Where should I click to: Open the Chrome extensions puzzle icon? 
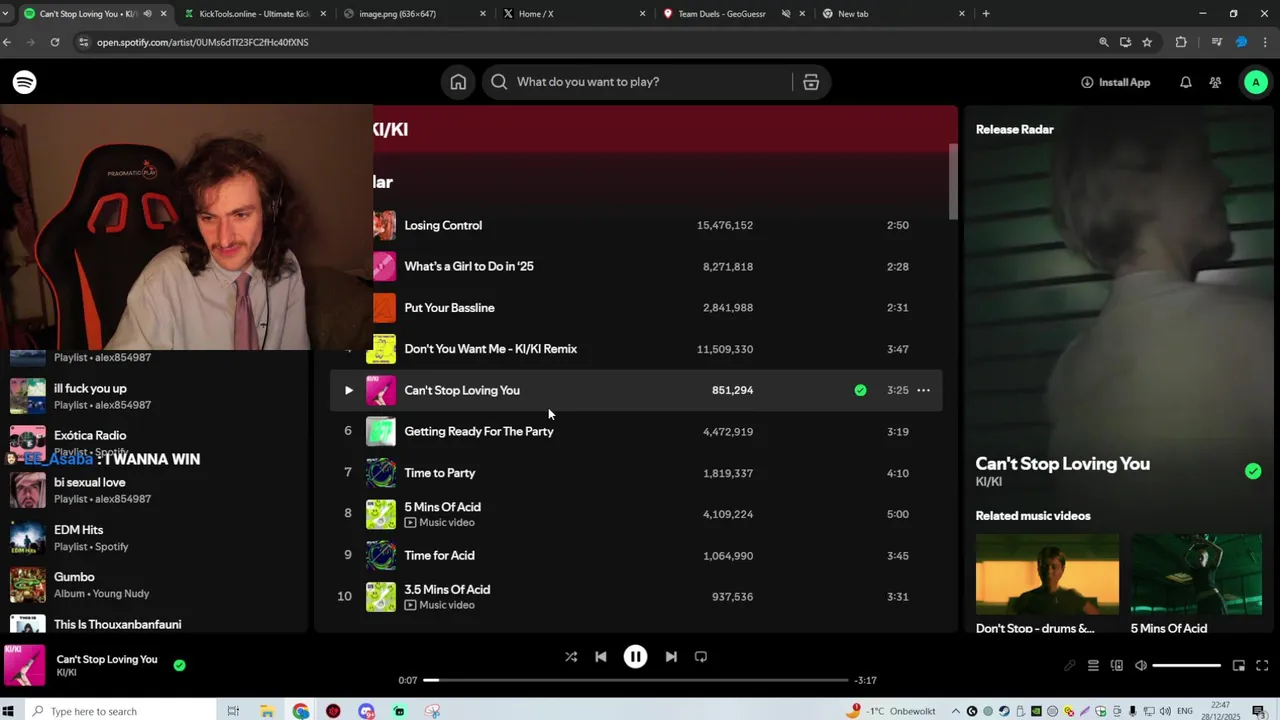(1181, 42)
